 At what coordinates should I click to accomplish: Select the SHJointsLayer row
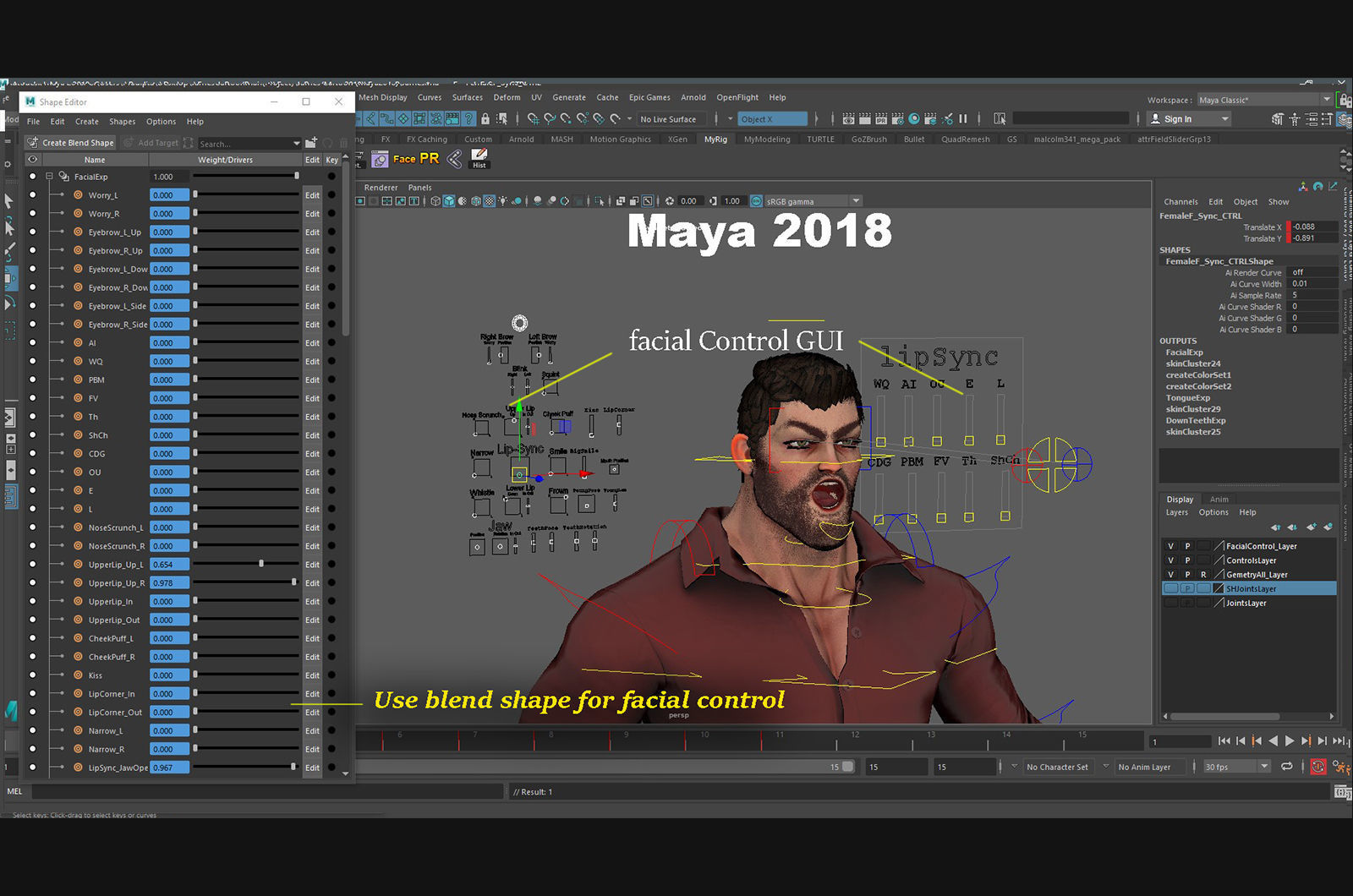pyautogui.click(x=1249, y=588)
